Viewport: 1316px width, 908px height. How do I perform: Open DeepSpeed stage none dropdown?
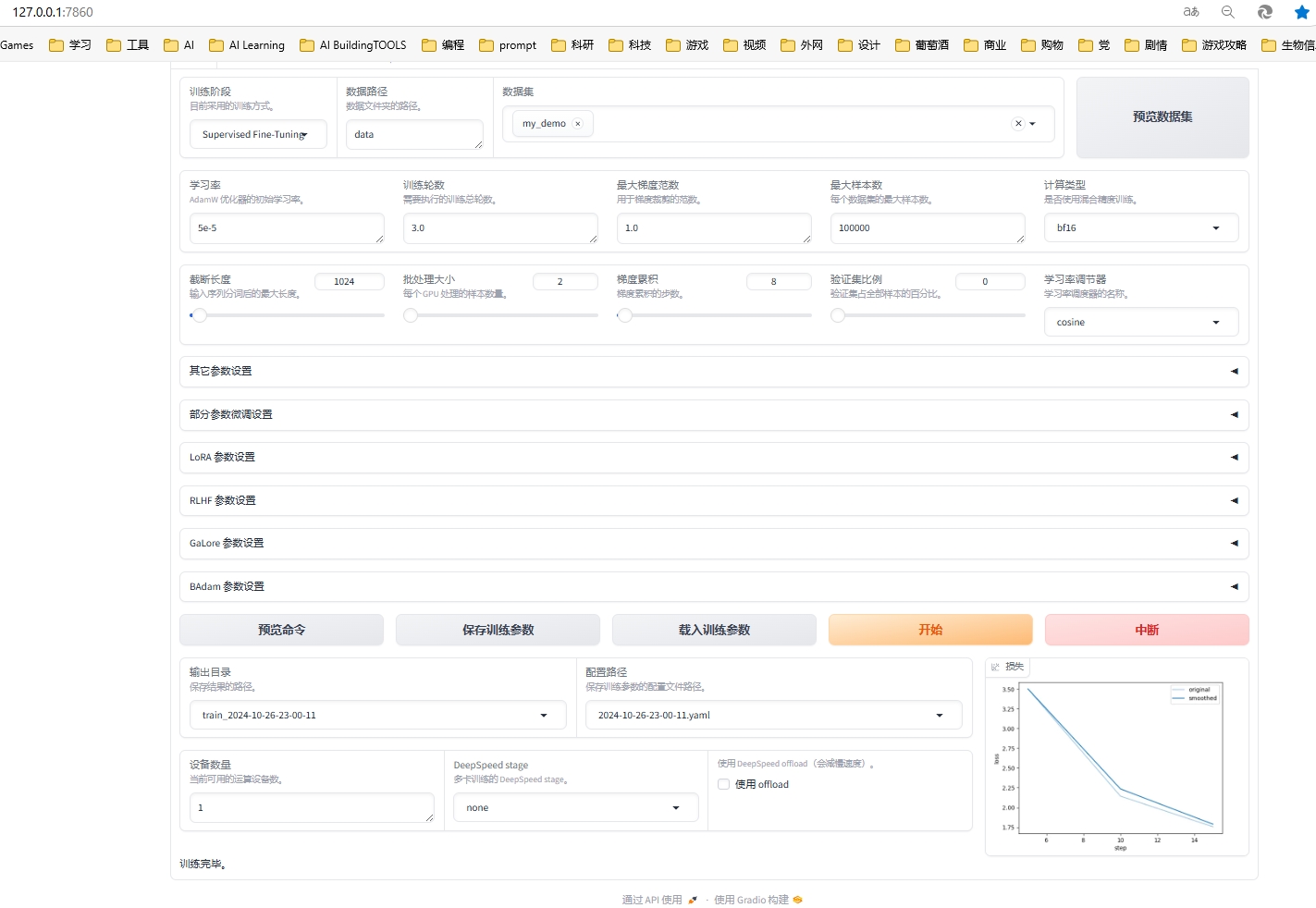[573, 808]
